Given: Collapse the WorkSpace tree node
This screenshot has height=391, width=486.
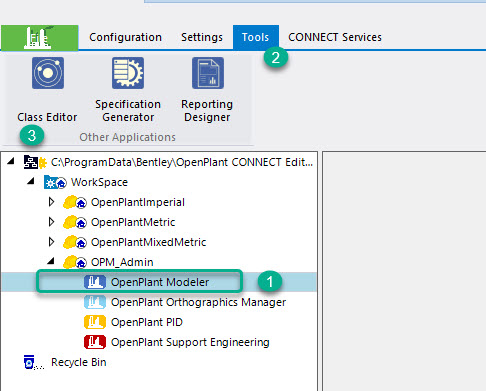Looking at the screenshot, I should click(31, 181).
